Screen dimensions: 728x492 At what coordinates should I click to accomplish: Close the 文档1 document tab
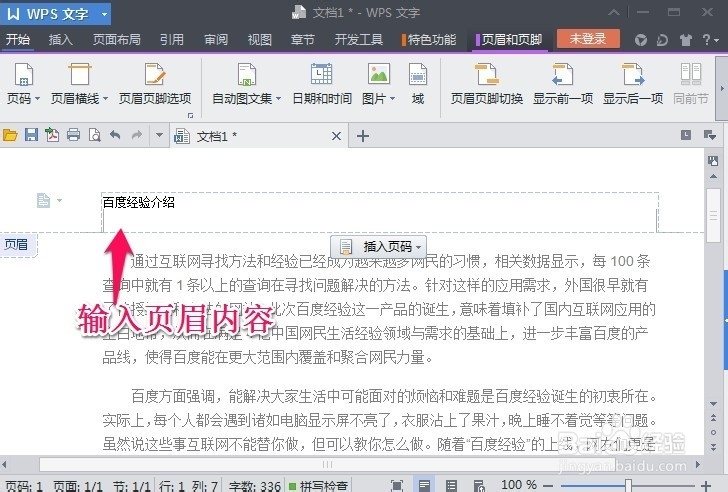(337, 136)
